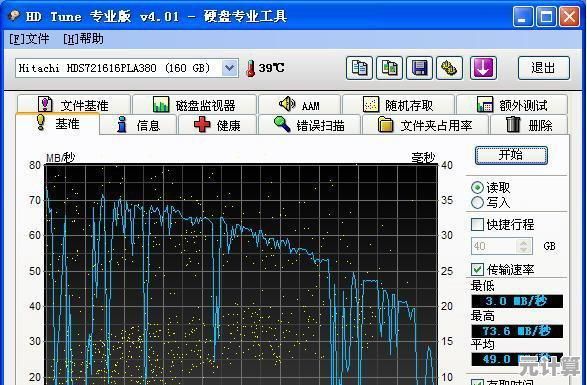Click the folder icon on 文件夹占用率 tab
The height and width of the screenshot is (385, 587).
coord(385,125)
